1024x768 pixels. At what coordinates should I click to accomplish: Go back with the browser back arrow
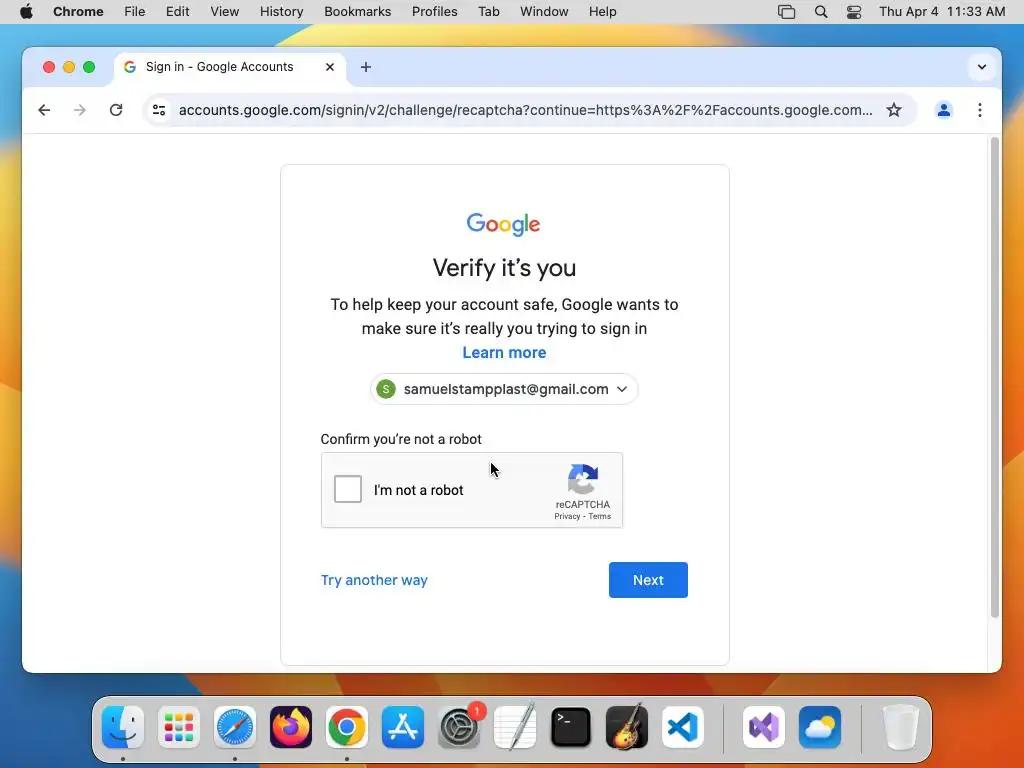pos(44,110)
